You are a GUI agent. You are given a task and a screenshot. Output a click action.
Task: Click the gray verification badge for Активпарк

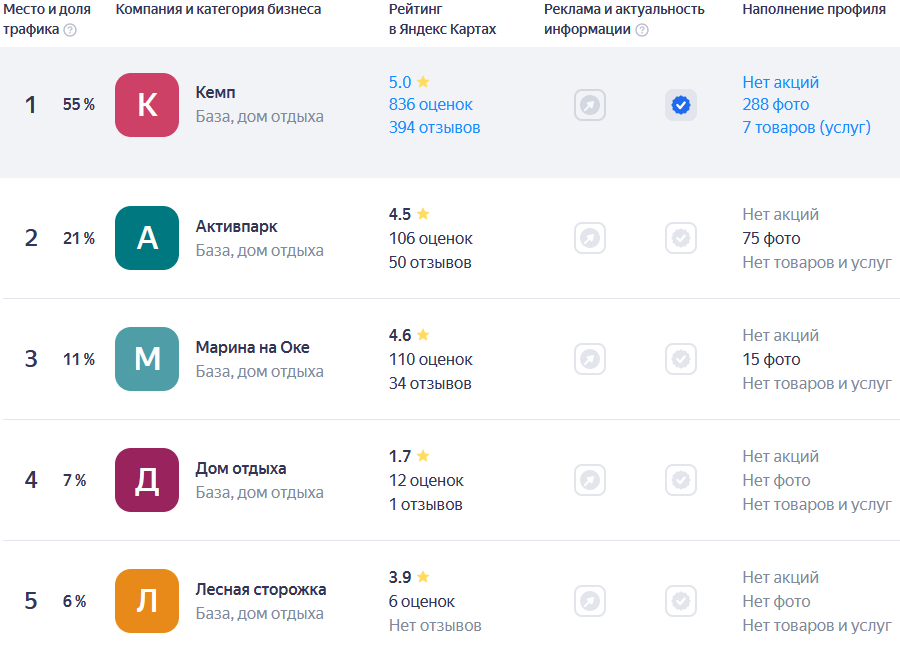(681, 238)
